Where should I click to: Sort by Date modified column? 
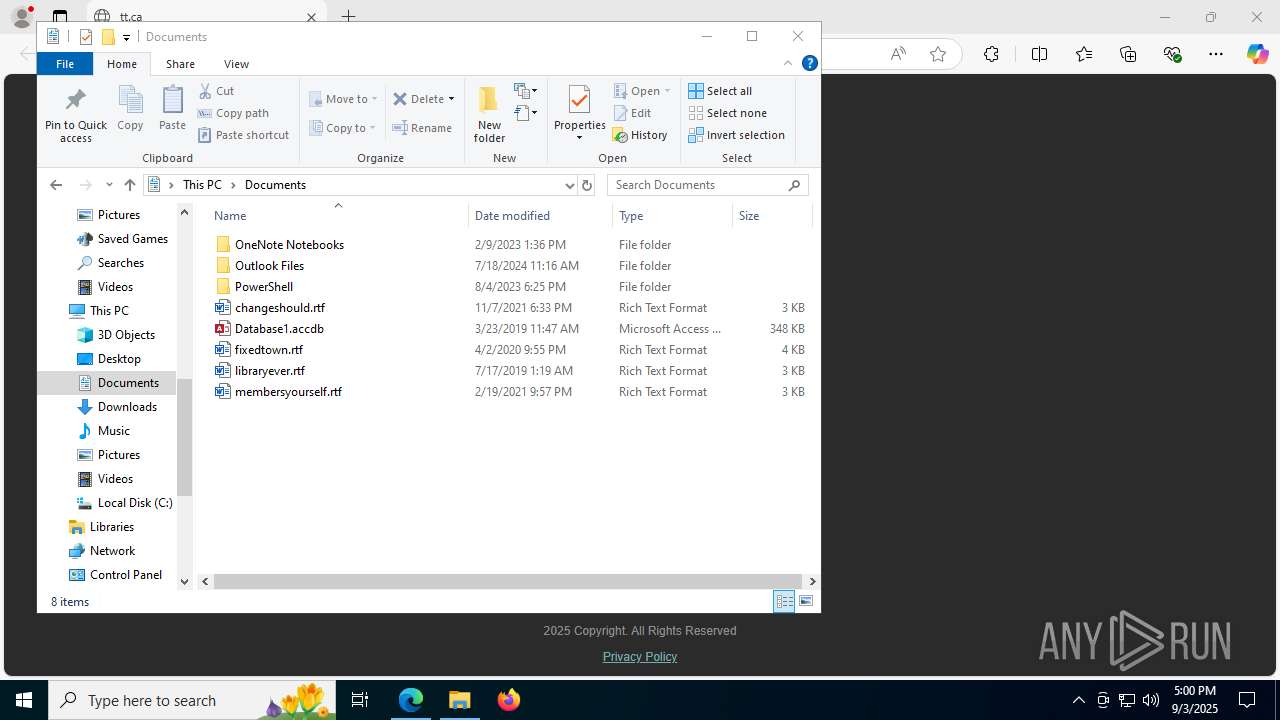pos(540,215)
